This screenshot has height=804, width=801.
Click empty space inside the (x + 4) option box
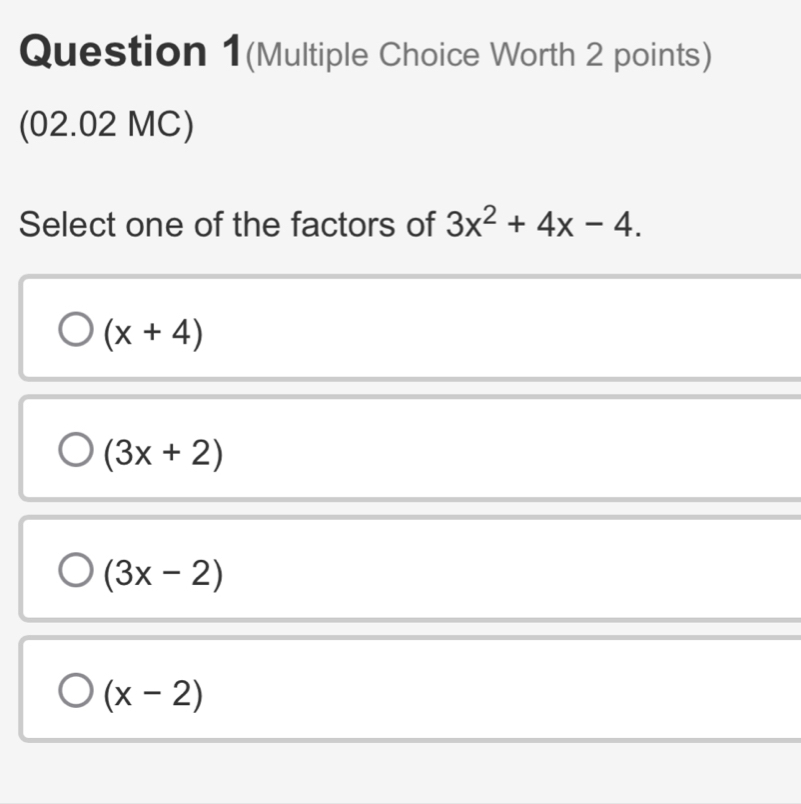500,330
